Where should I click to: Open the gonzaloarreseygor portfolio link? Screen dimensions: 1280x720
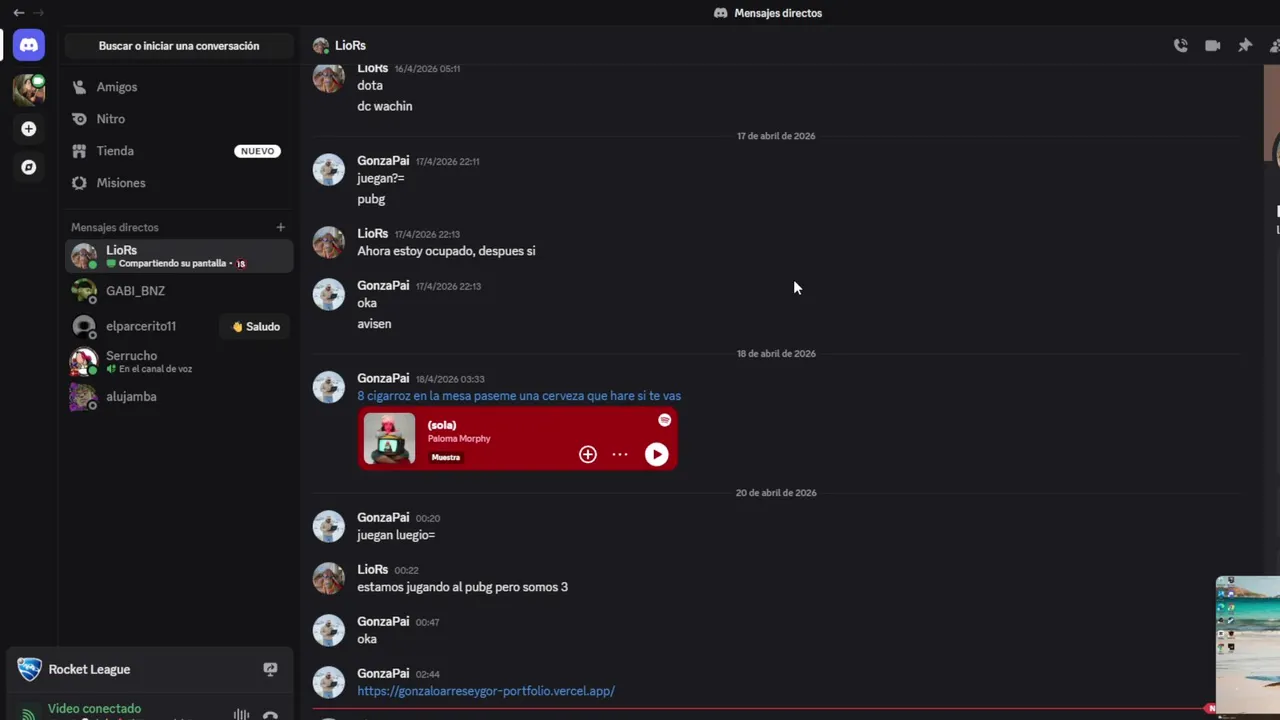tap(486, 691)
